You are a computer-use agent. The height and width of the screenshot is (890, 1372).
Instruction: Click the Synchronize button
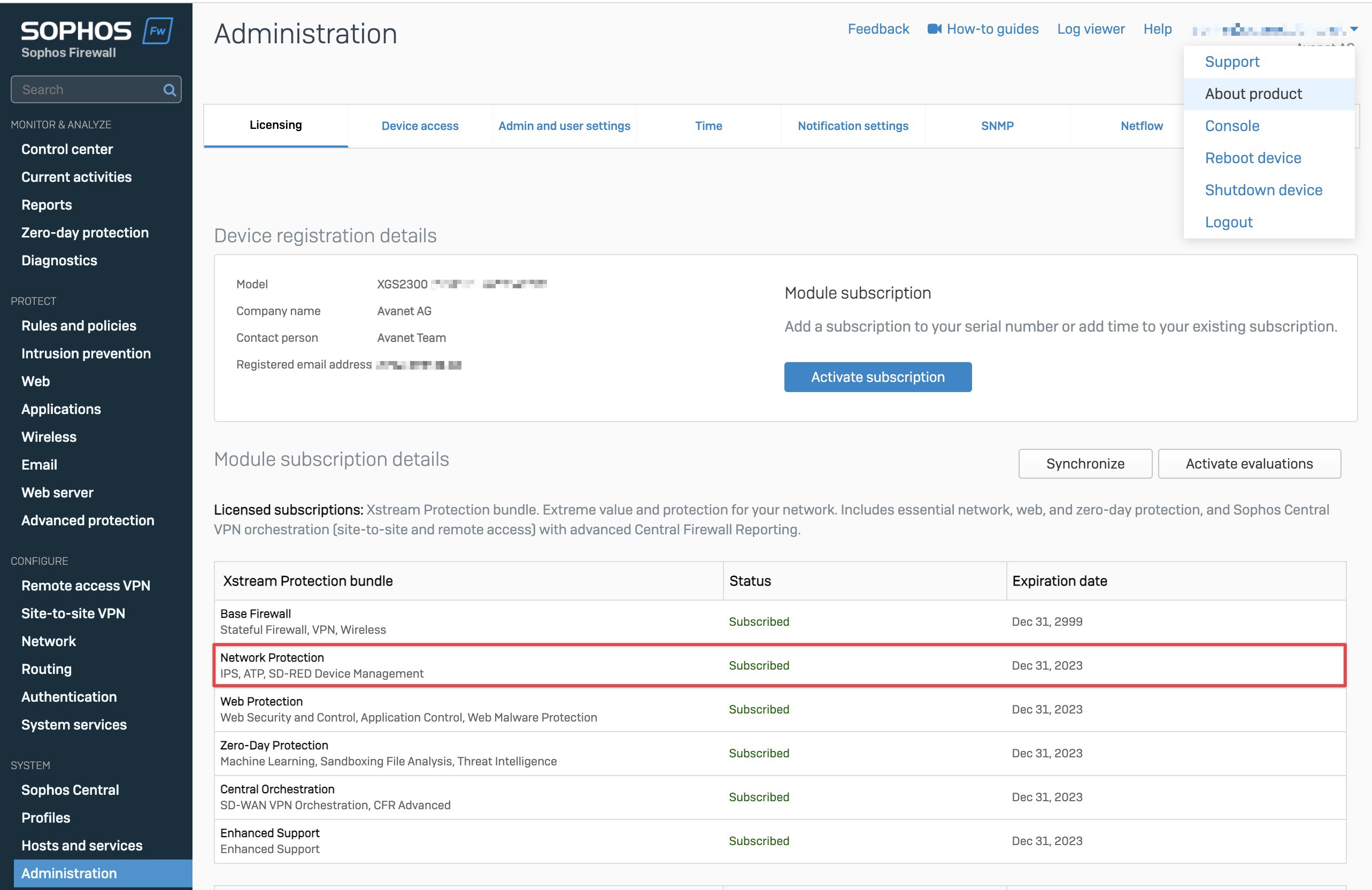tap(1085, 464)
